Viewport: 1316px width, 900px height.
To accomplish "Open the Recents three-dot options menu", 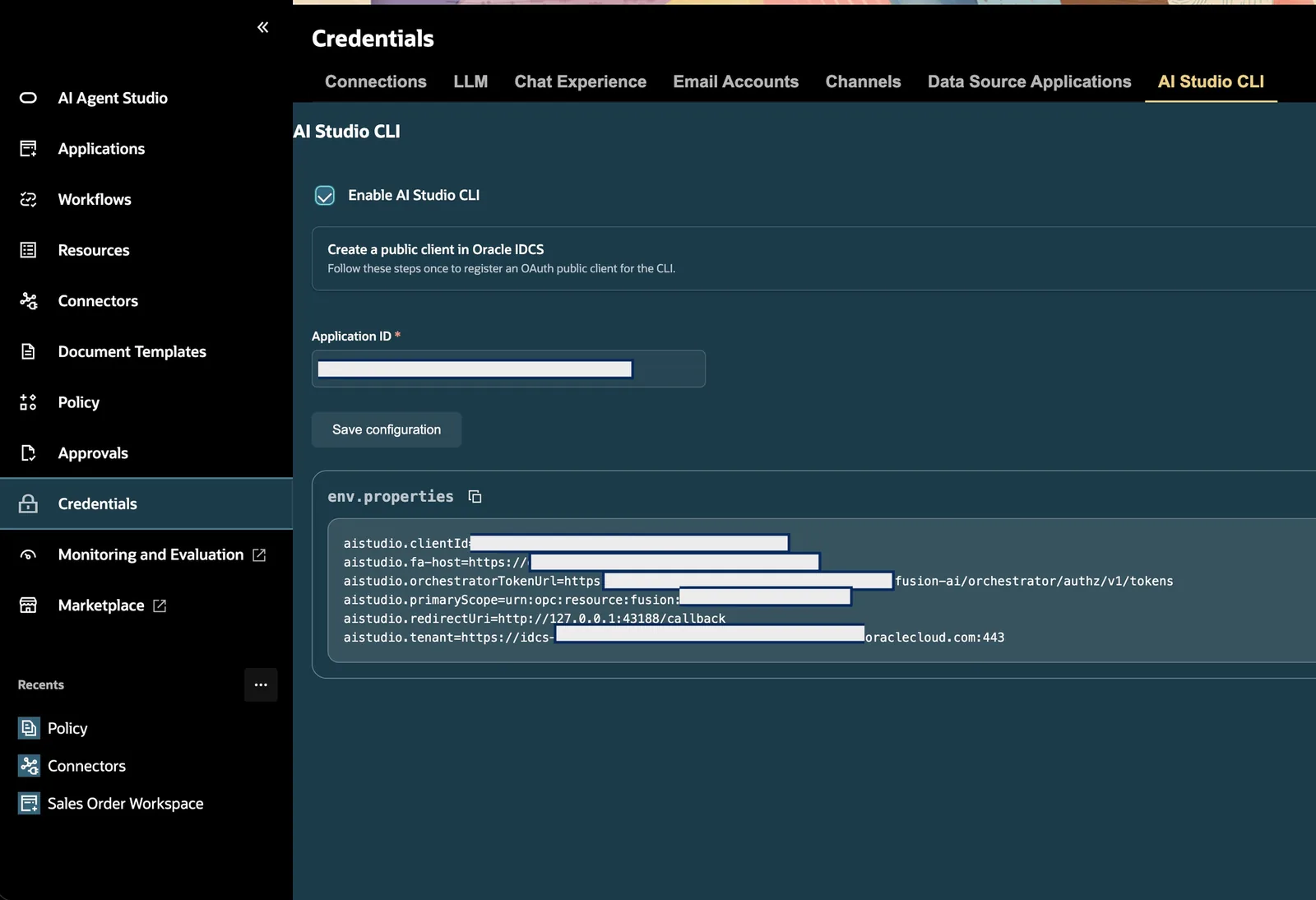I will (261, 684).
